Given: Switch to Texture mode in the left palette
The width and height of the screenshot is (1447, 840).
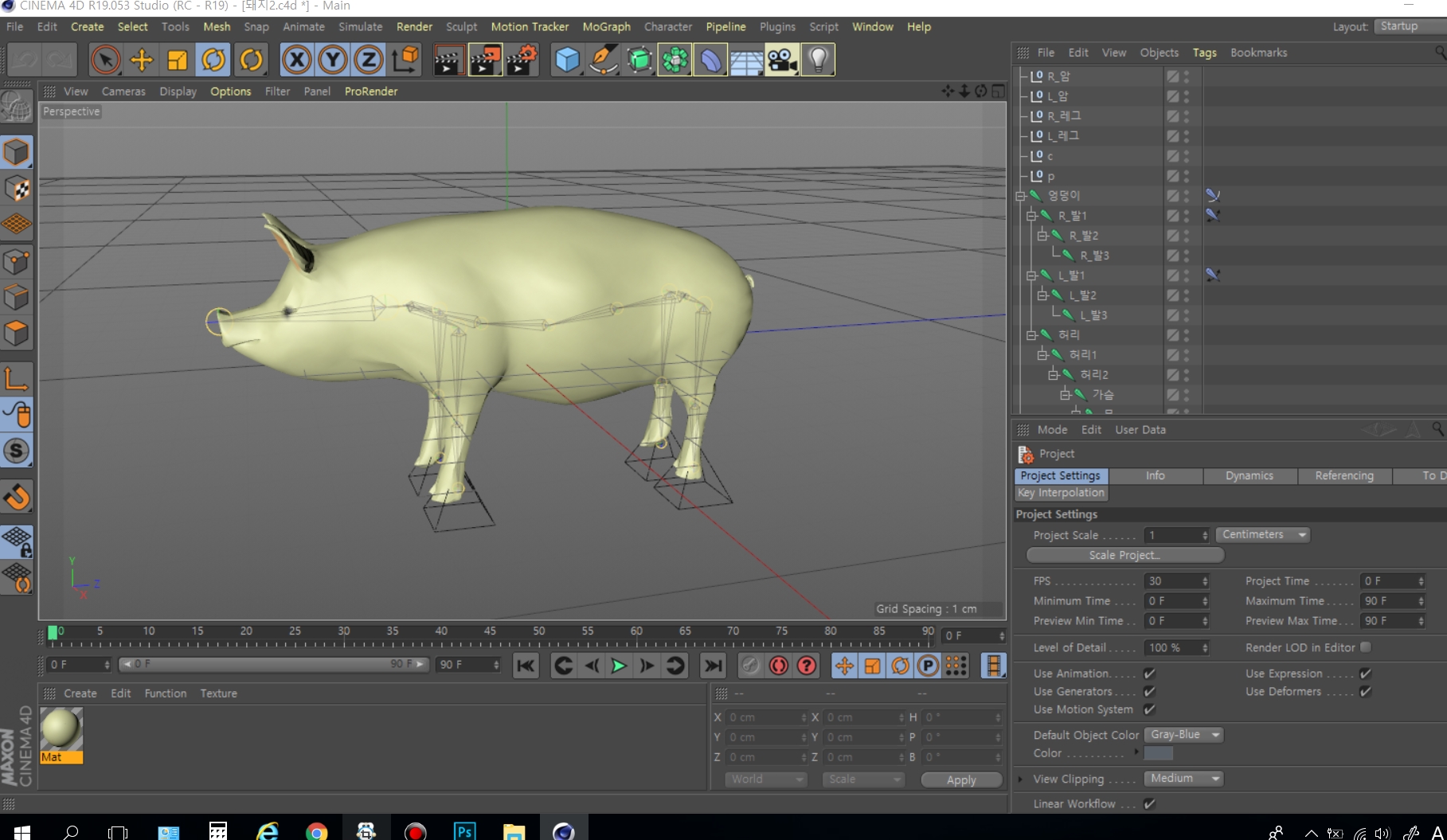Looking at the screenshot, I should pos(17,189).
